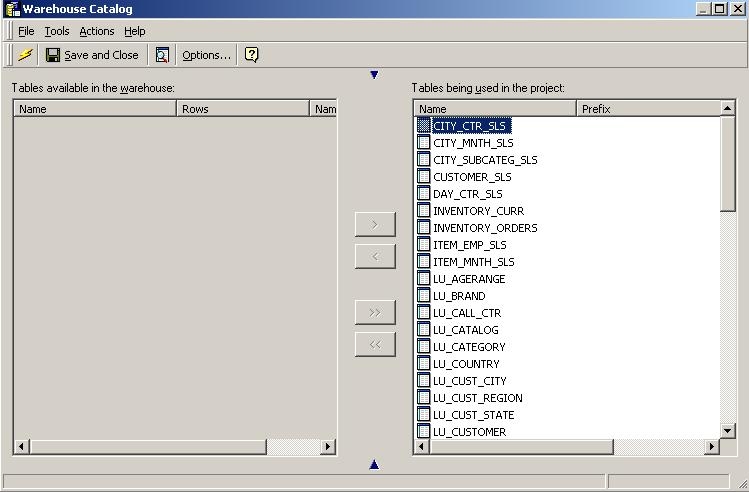The image size is (749, 492).
Task: Click the table icon beside INVENTORY_CURR
Action: point(424,211)
